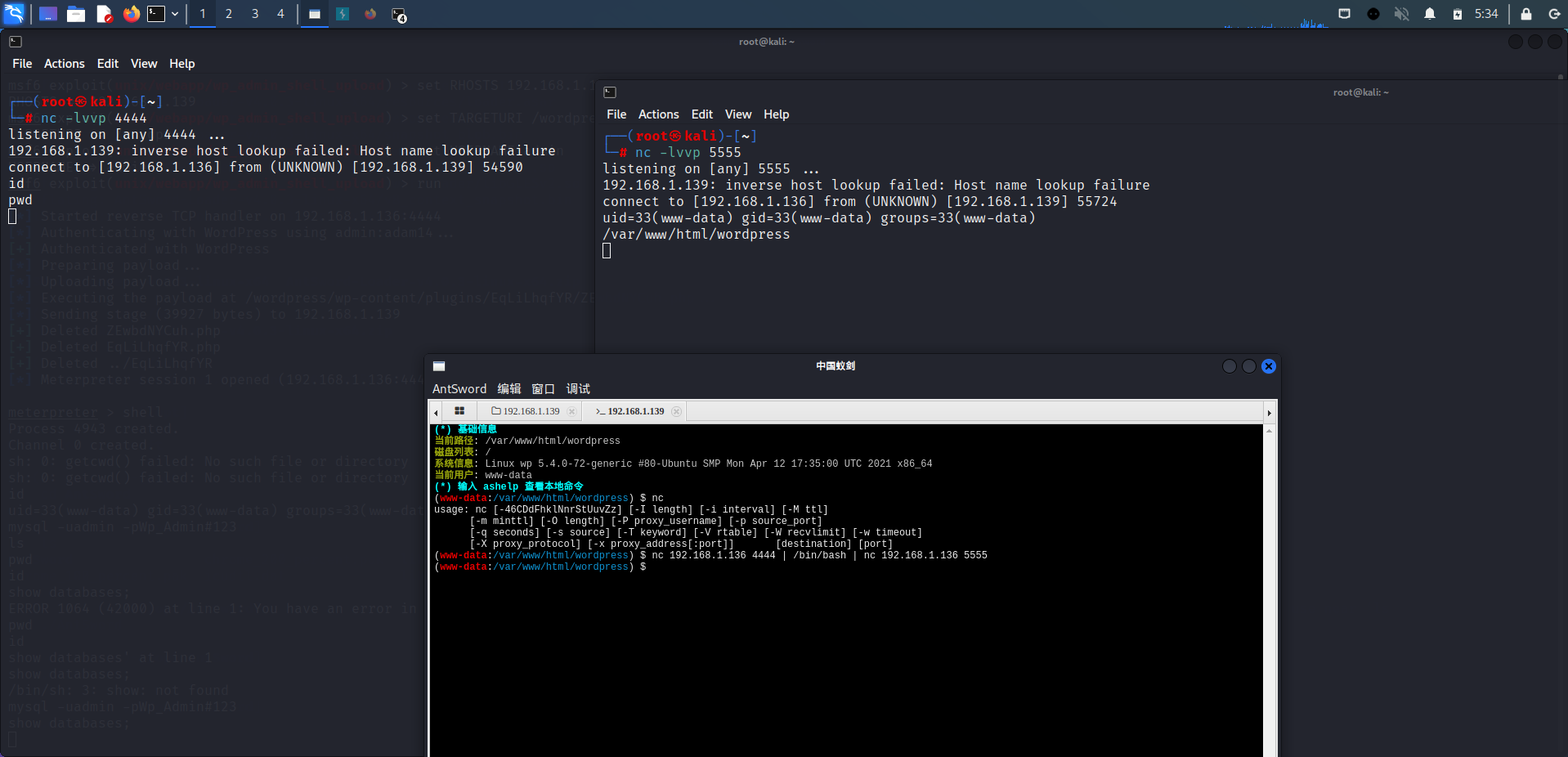Open the Kali applications menu
The image size is (1568, 757).
(14, 14)
